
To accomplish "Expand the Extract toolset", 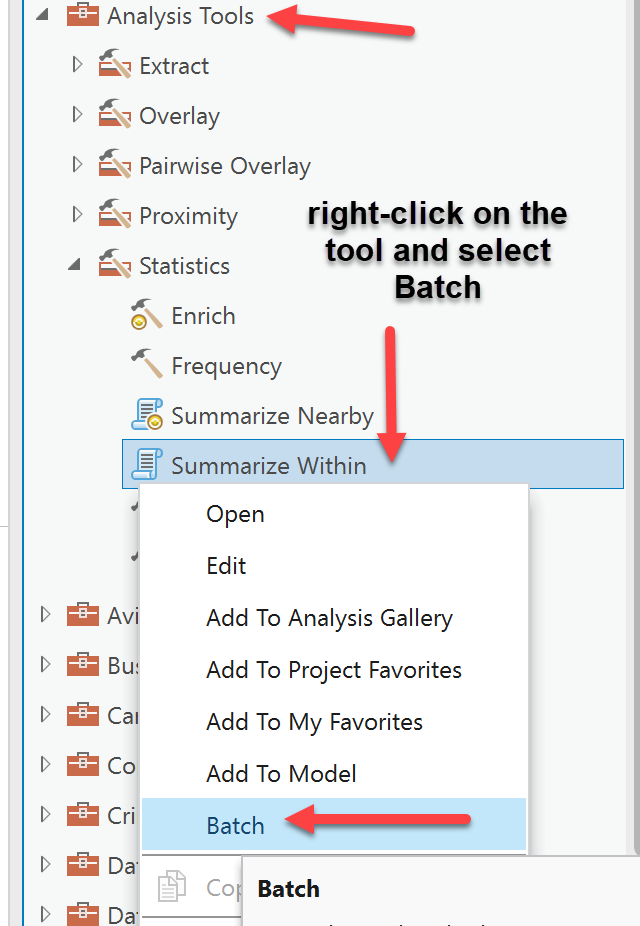I will (77, 65).
